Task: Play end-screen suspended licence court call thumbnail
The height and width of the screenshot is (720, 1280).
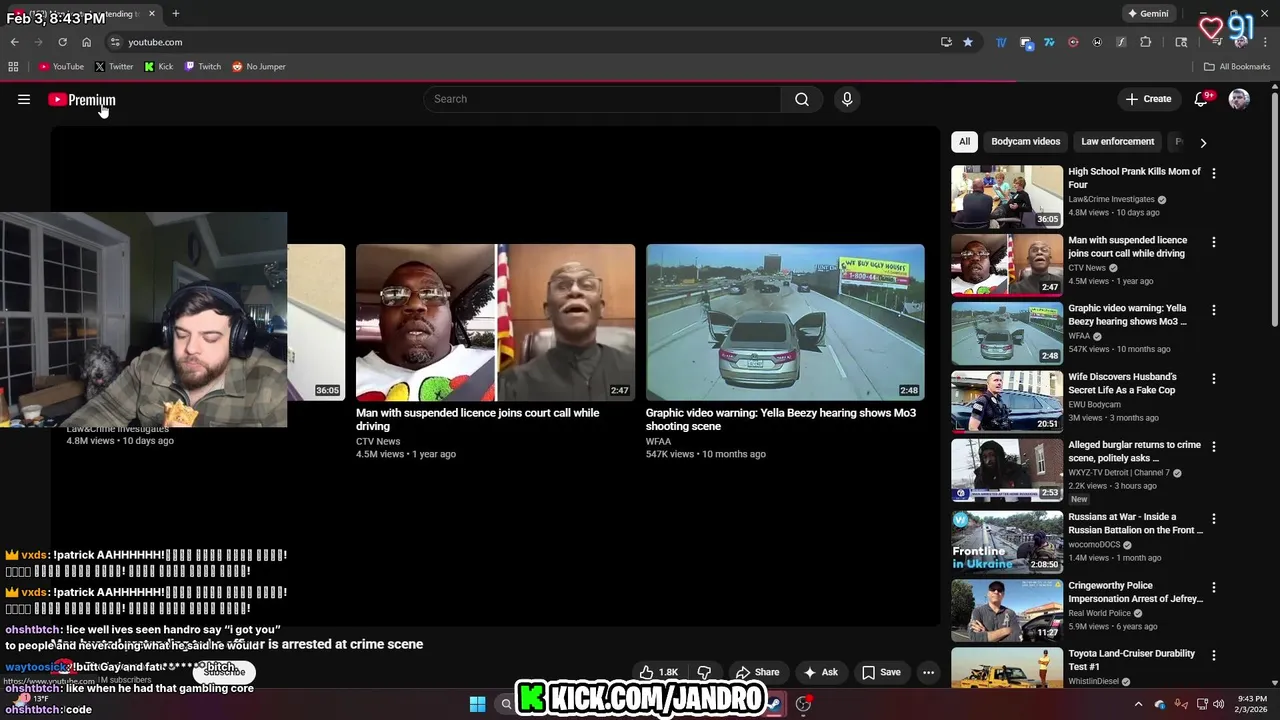Action: point(495,322)
